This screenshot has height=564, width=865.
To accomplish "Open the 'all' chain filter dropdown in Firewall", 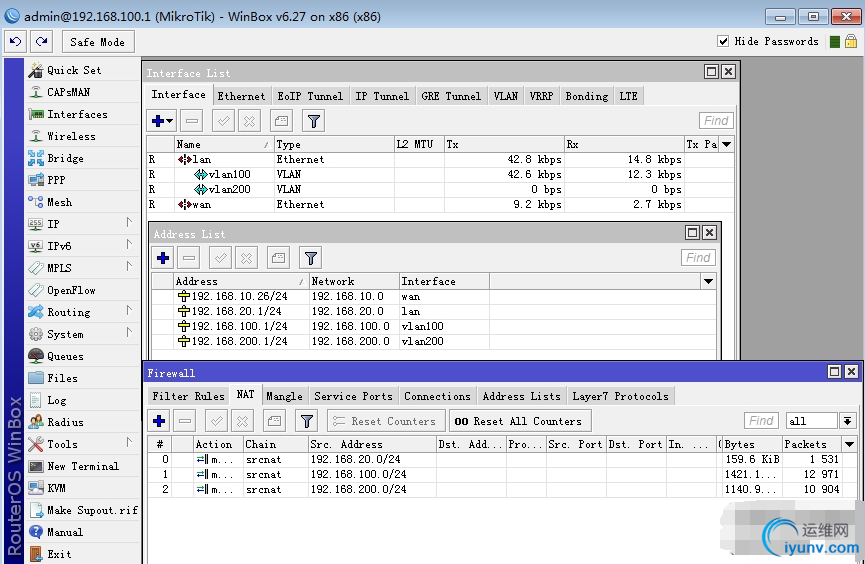I will 848,421.
